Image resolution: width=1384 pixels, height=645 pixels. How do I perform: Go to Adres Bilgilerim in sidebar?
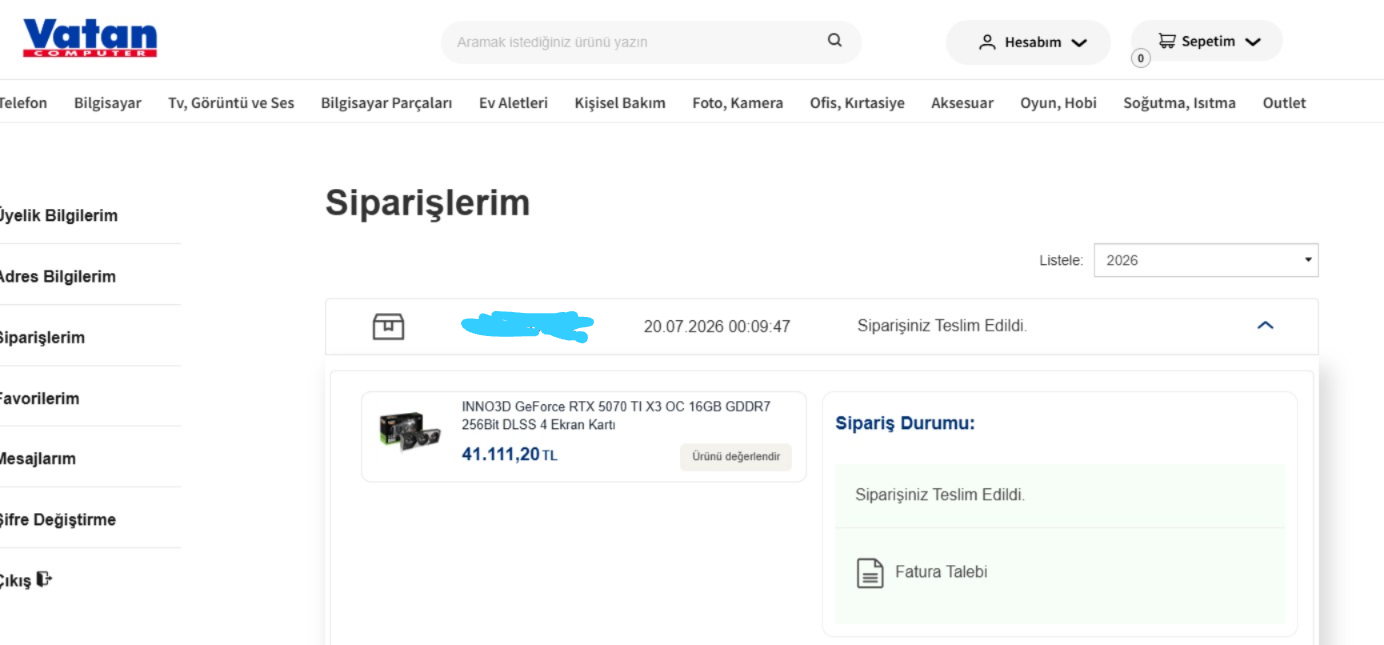click(x=57, y=277)
